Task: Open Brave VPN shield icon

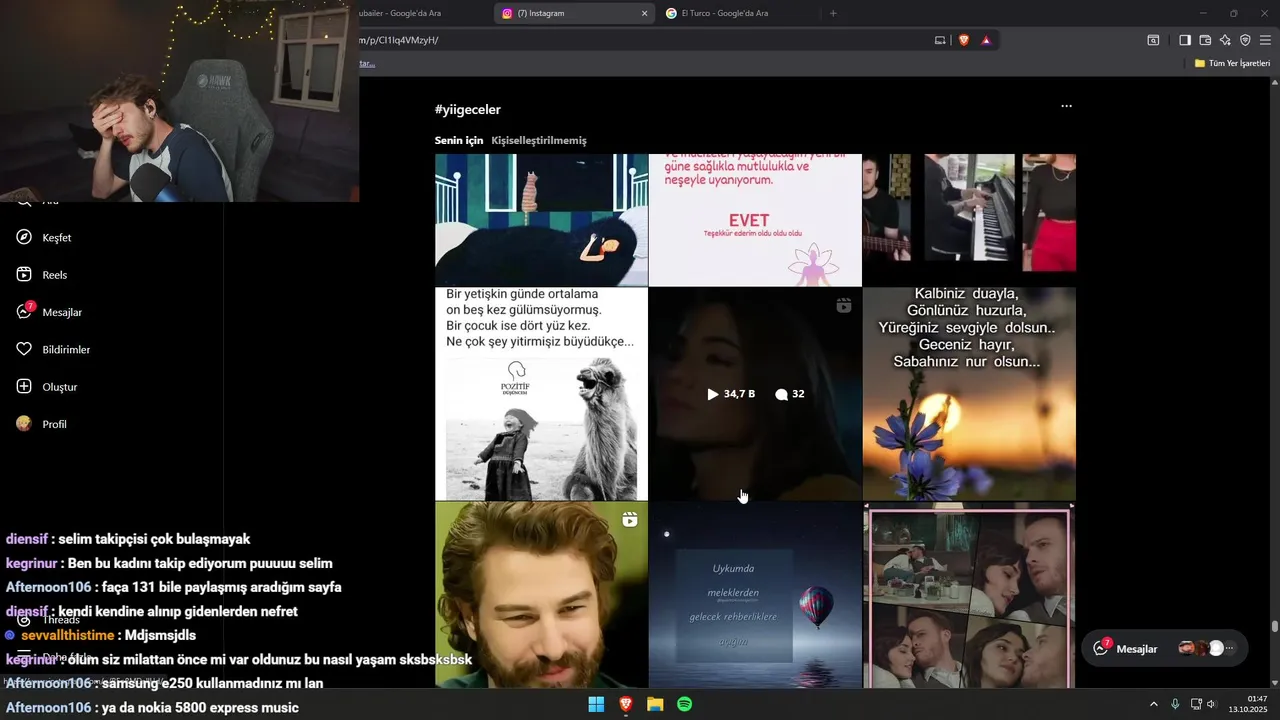Action: tap(1245, 40)
